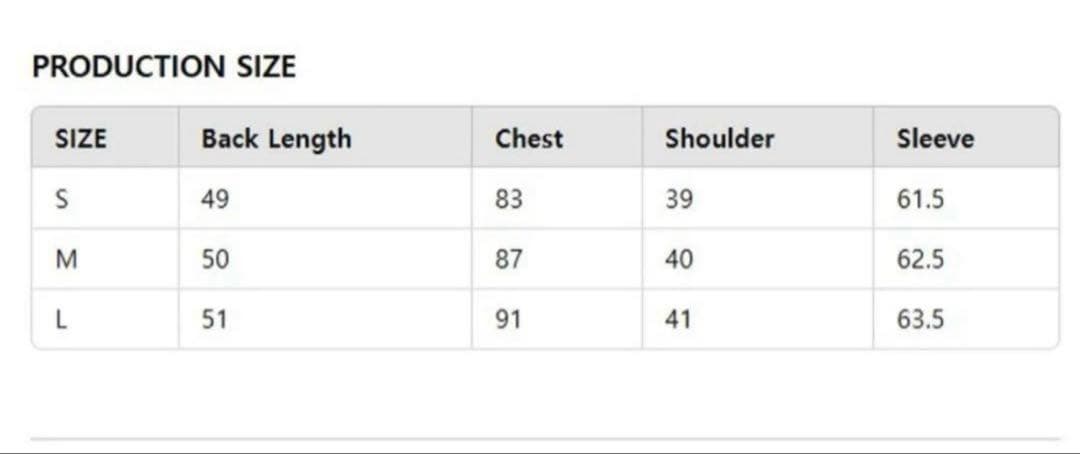Viewport: 1080px width, 454px height.
Task: Select shoulder value 39
Action: pos(678,200)
